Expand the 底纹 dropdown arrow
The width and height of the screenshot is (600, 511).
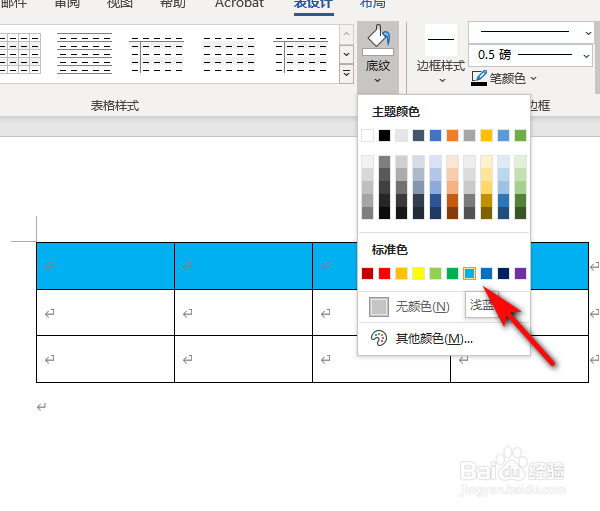378,80
